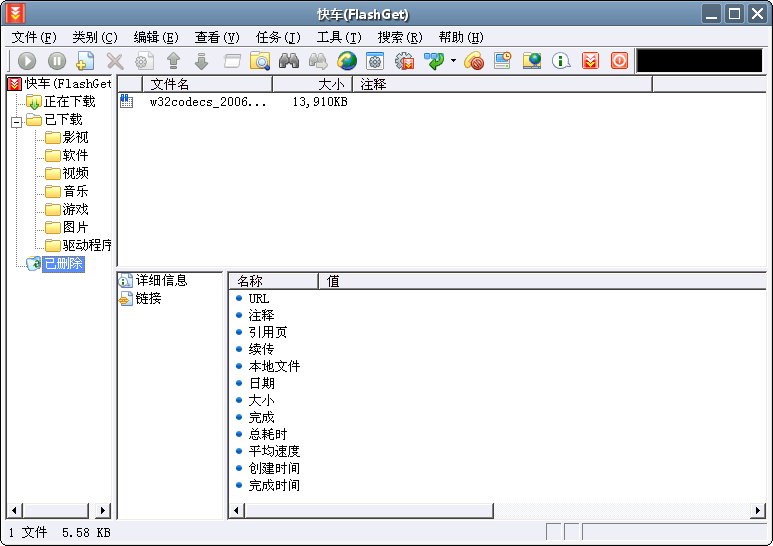Click the 值 column header
Image resolution: width=773 pixels, height=546 pixels.
tap(542, 281)
